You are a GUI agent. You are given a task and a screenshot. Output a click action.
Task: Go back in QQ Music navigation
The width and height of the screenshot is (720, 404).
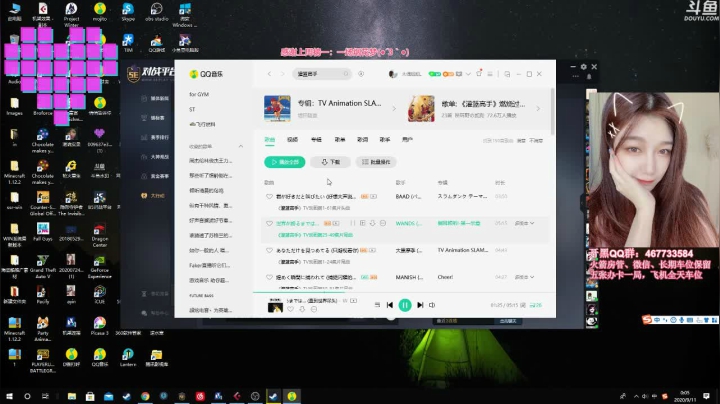point(270,74)
